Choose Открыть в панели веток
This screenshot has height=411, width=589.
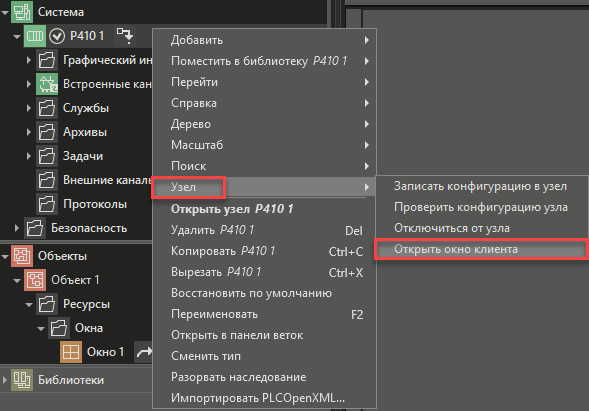coord(264,335)
